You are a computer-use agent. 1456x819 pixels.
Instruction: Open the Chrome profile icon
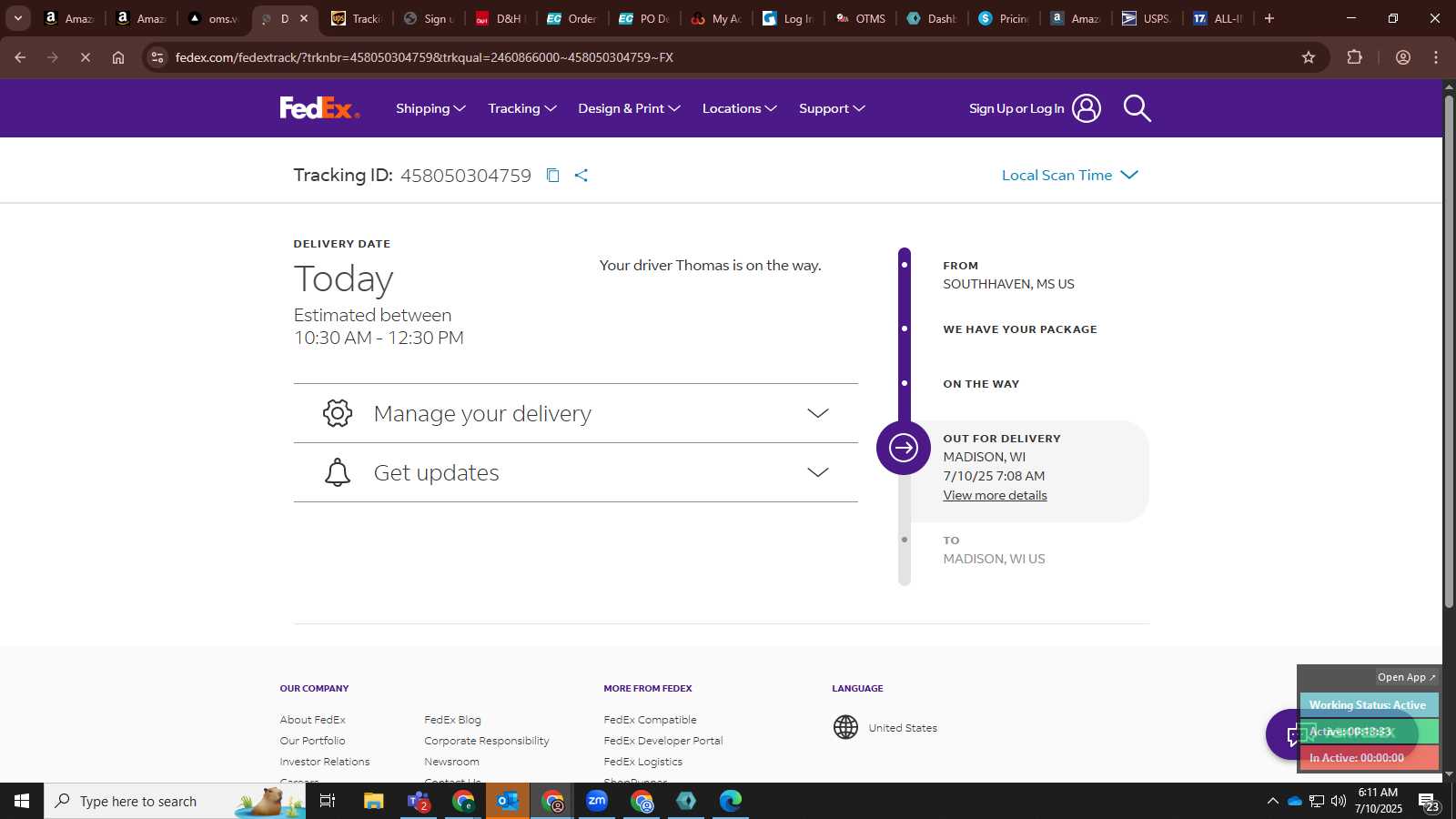pyautogui.click(x=1403, y=57)
